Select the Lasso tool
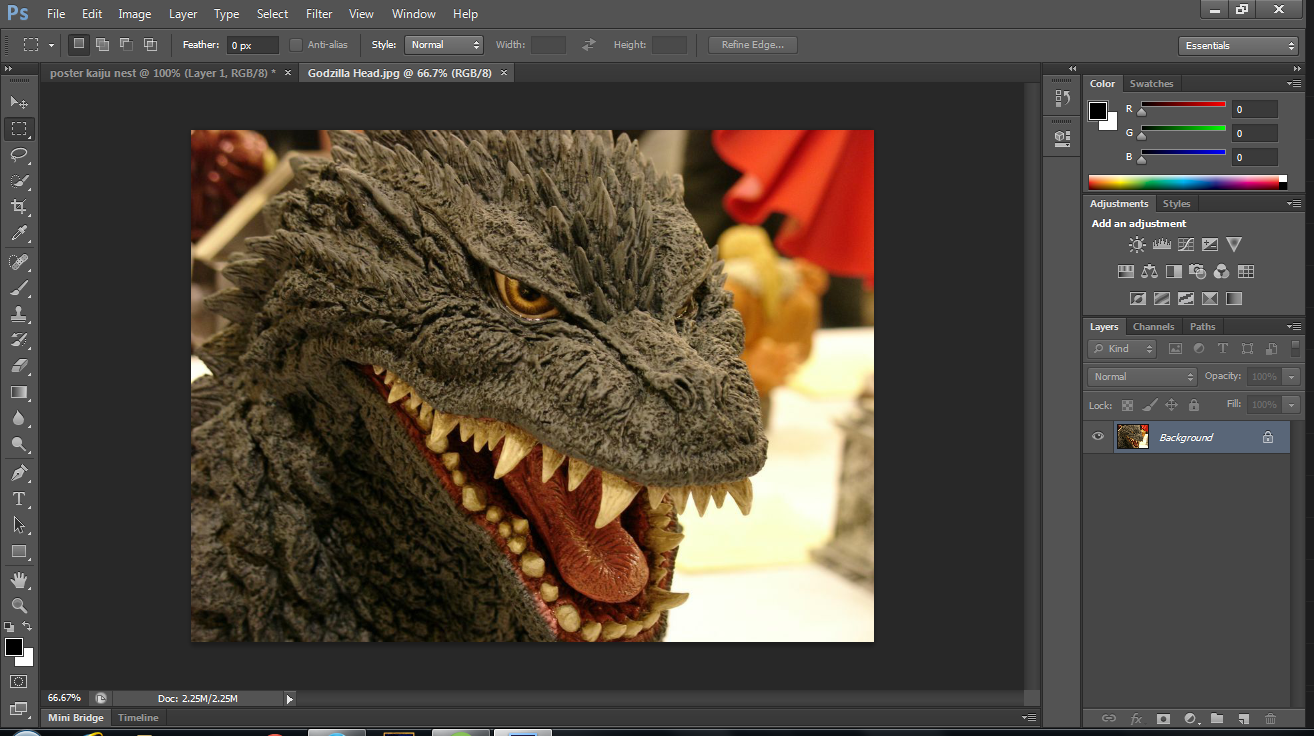This screenshot has width=1314, height=736. click(x=19, y=155)
